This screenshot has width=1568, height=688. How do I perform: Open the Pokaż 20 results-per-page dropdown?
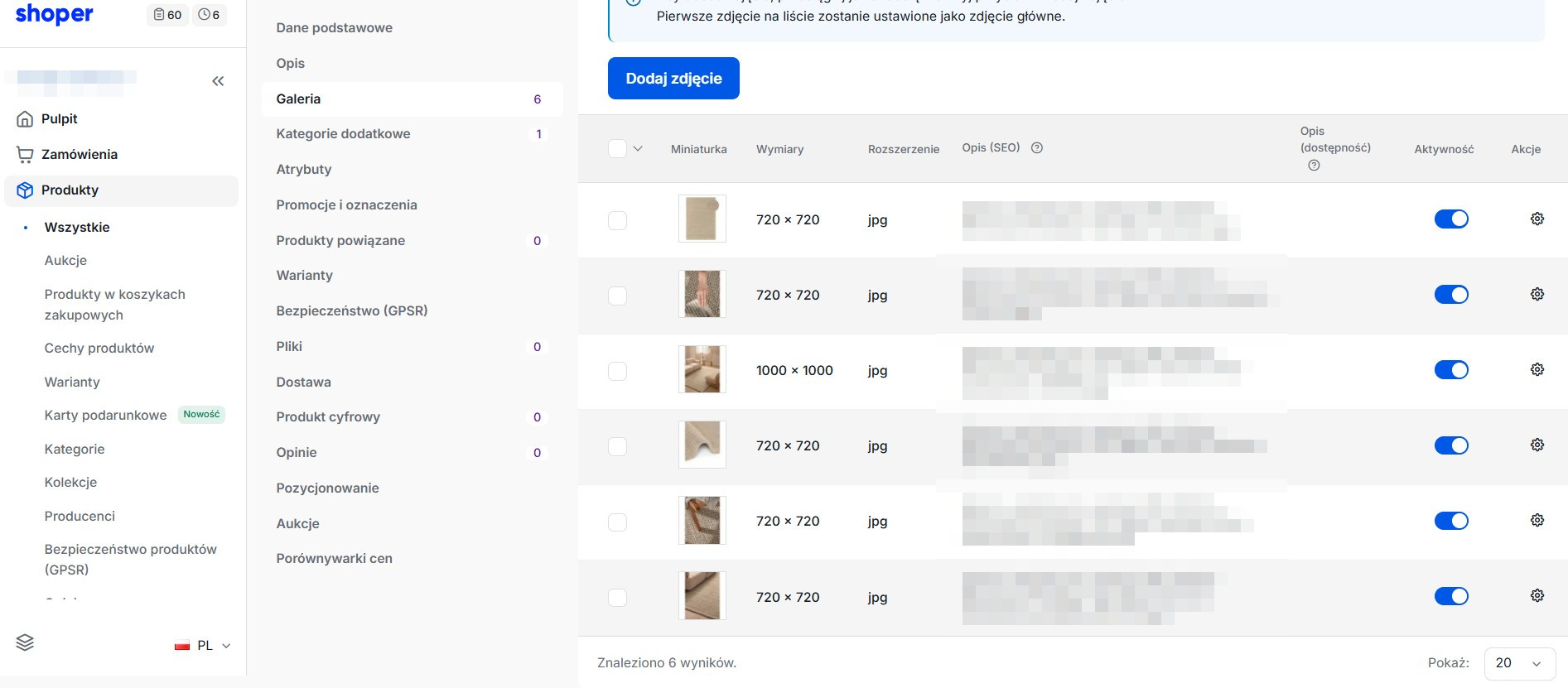point(1520,663)
